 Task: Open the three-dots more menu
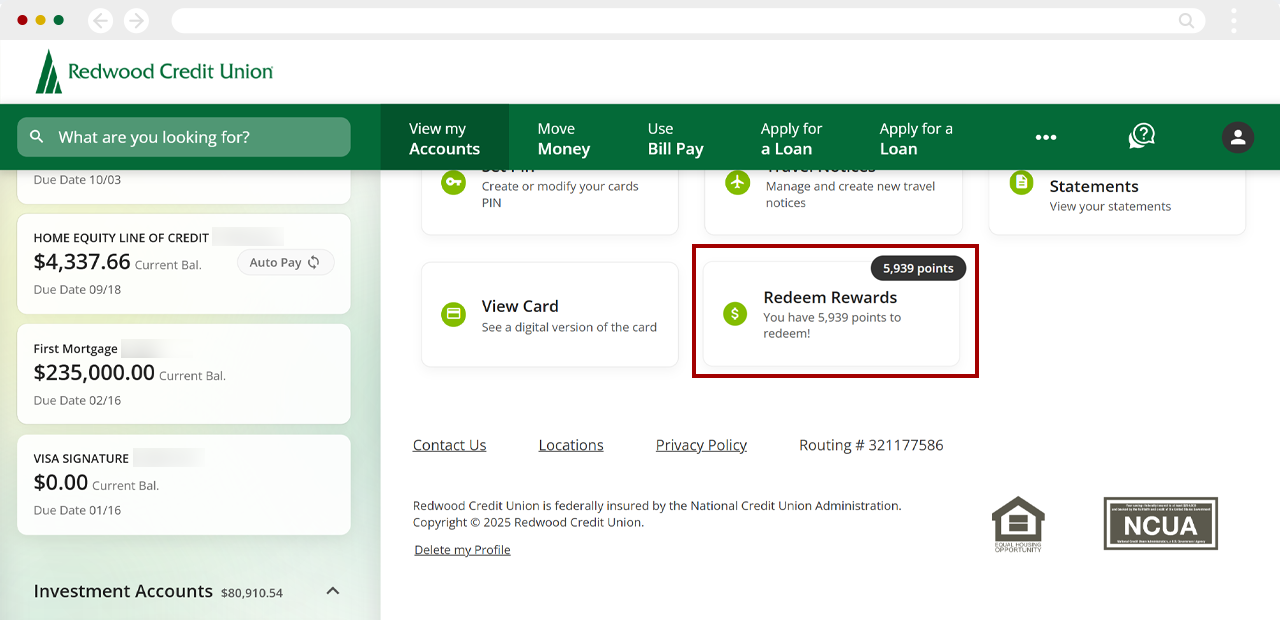coord(1046,138)
